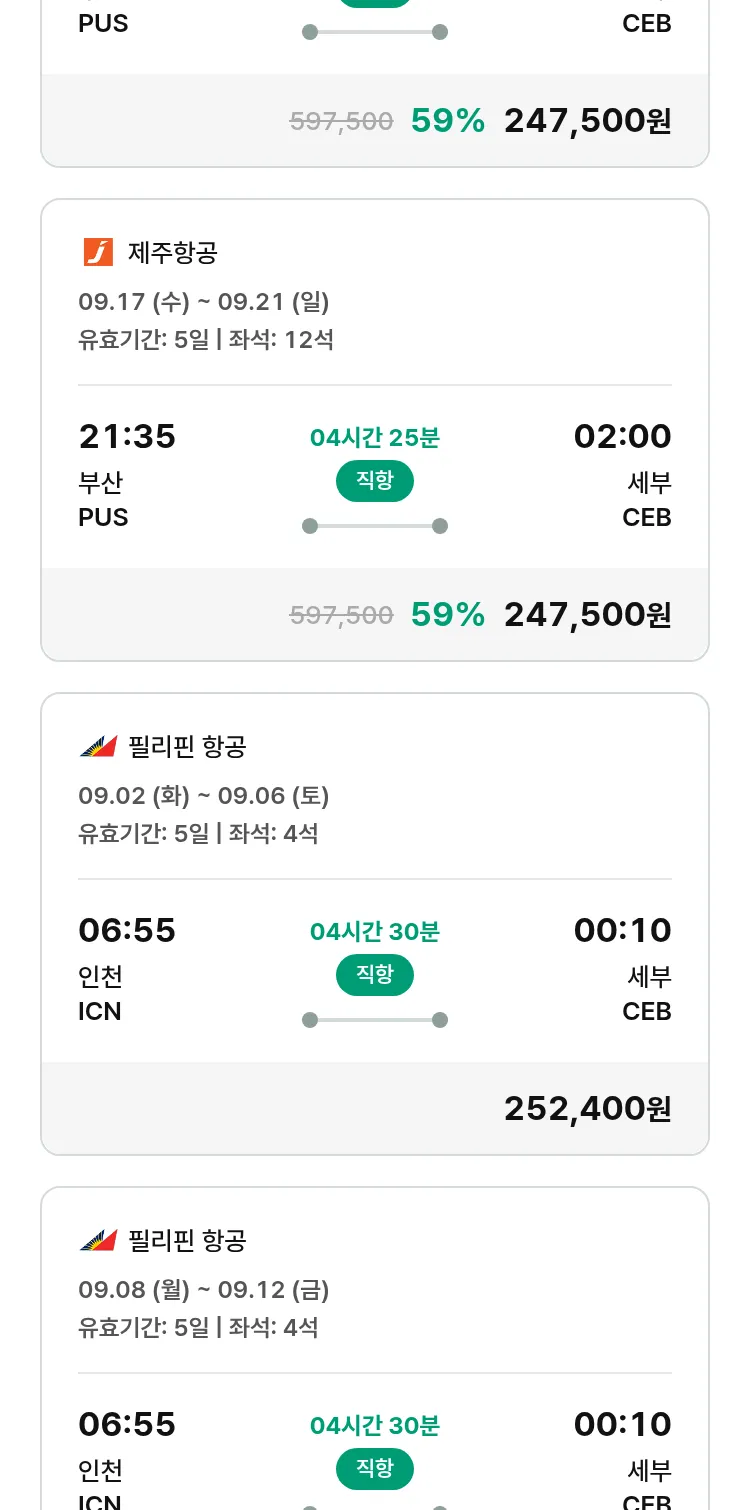The image size is (750, 1510).
Task: Tap the 09.17 (수) ~ 09.21 (일) date range
Action: 204,301
